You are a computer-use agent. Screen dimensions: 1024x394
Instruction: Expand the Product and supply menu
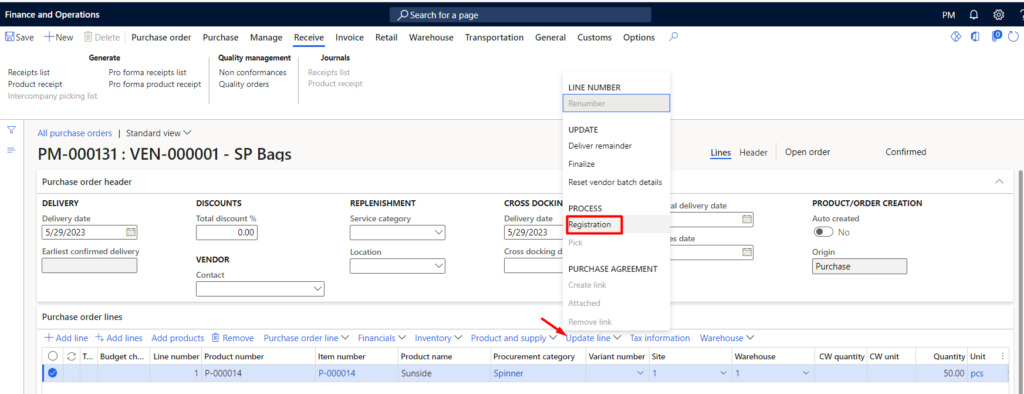513,338
